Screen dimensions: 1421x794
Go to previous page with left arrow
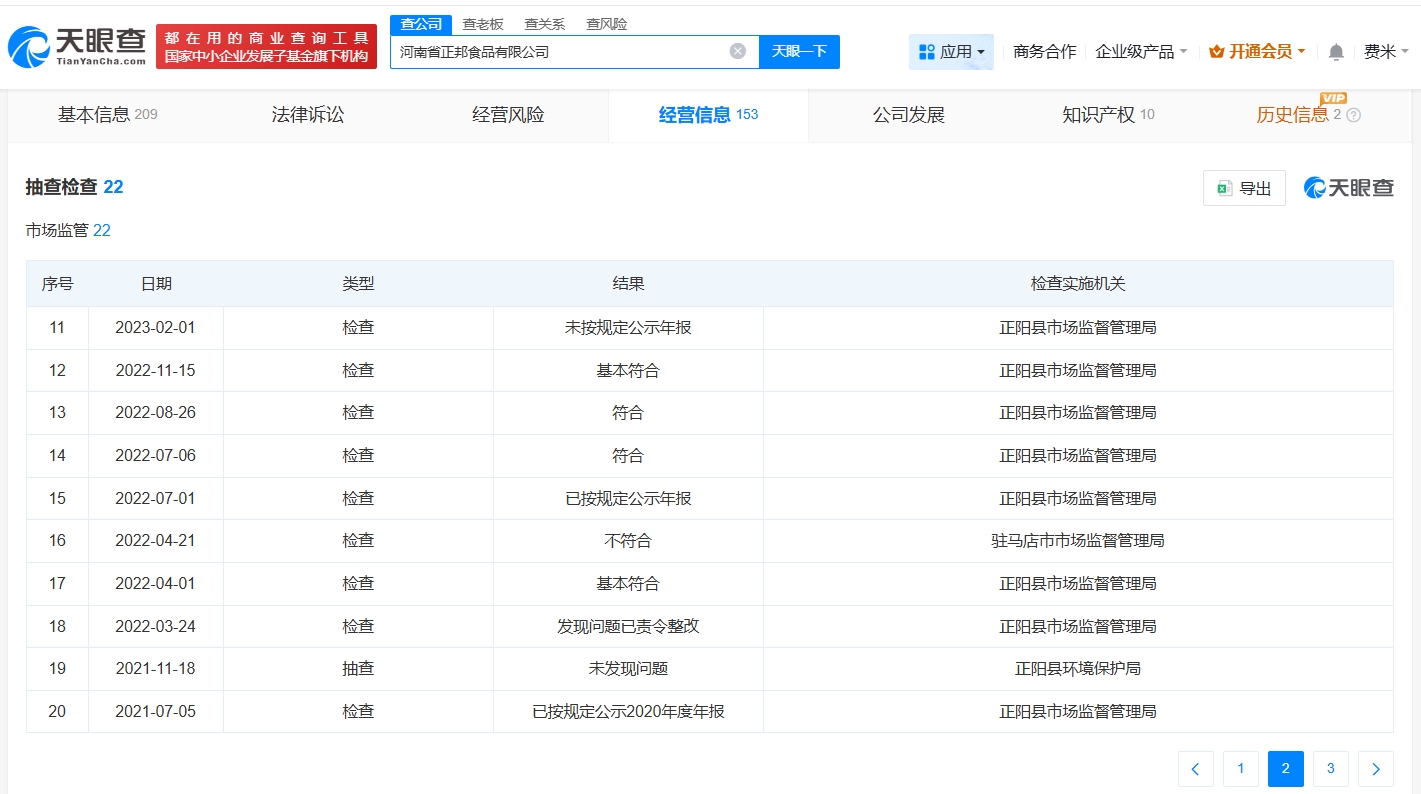pos(1195,769)
